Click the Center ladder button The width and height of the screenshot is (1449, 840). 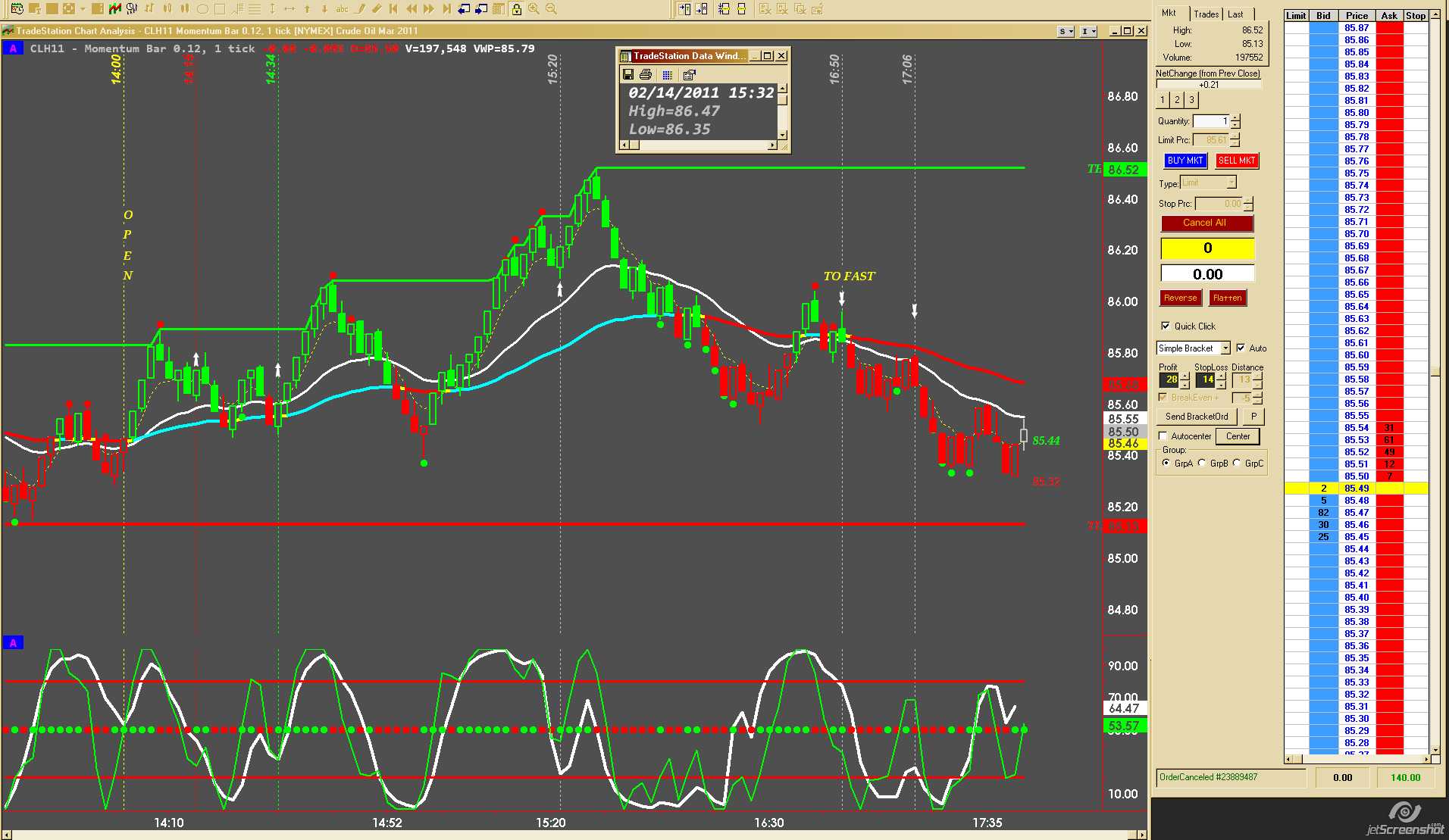pyautogui.click(x=1238, y=436)
